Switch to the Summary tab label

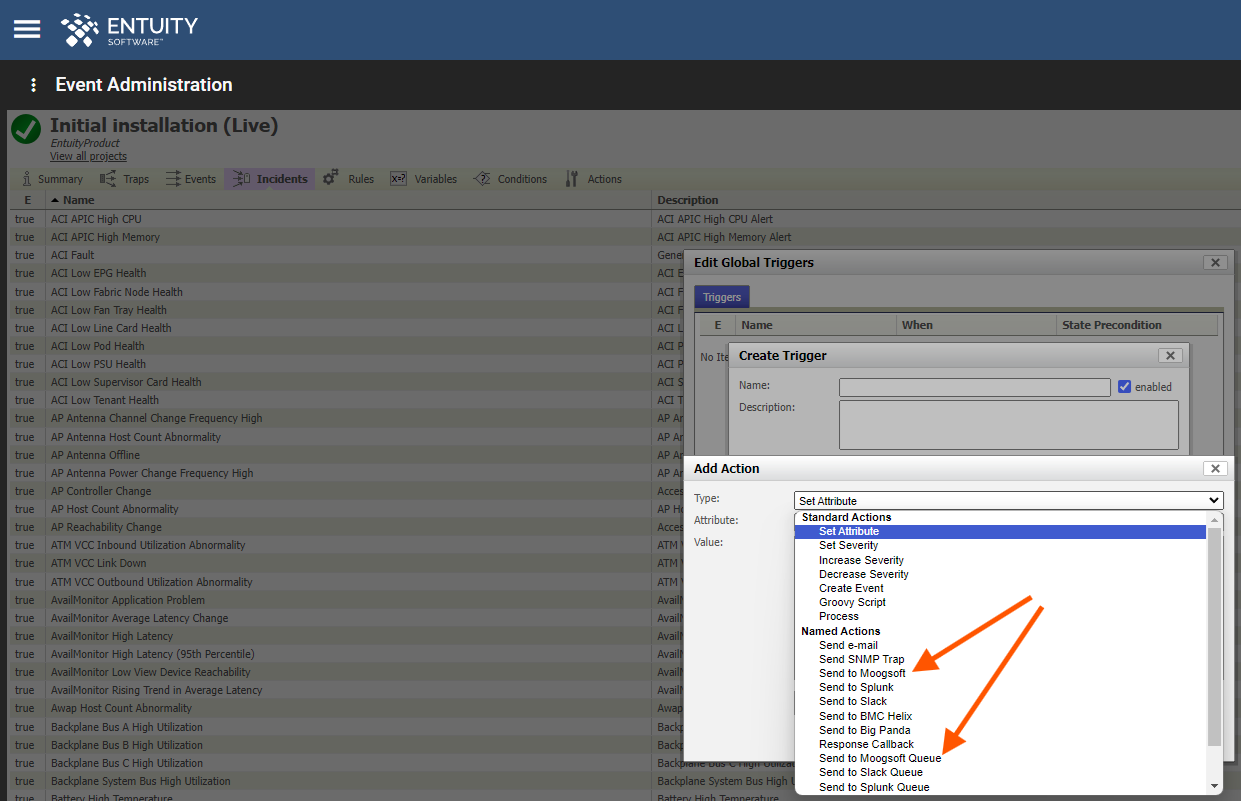[60, 179]
